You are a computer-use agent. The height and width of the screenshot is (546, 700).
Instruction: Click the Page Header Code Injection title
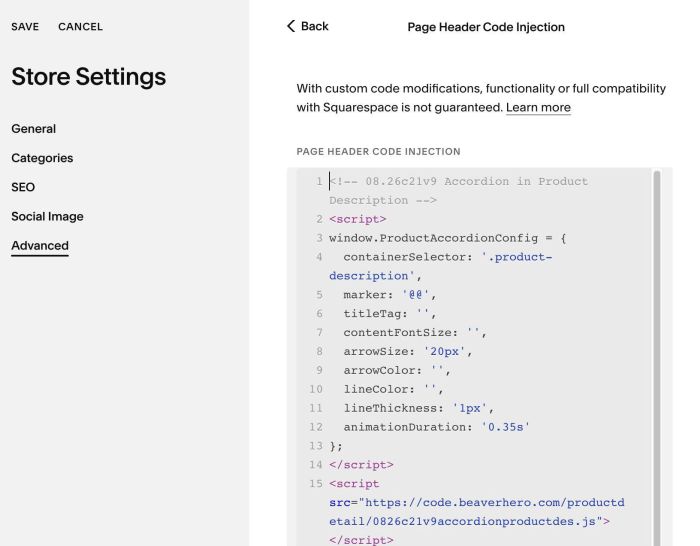pyautogui.click(x=486, y=27)
